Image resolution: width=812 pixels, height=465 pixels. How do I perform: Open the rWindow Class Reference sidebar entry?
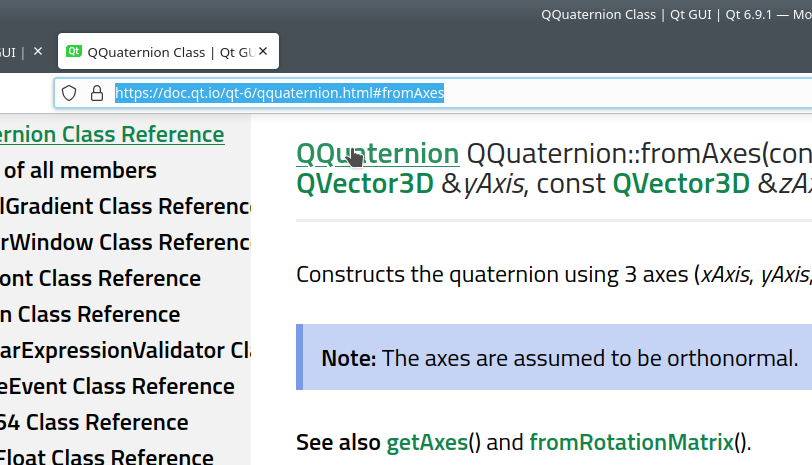coord(125,242)
